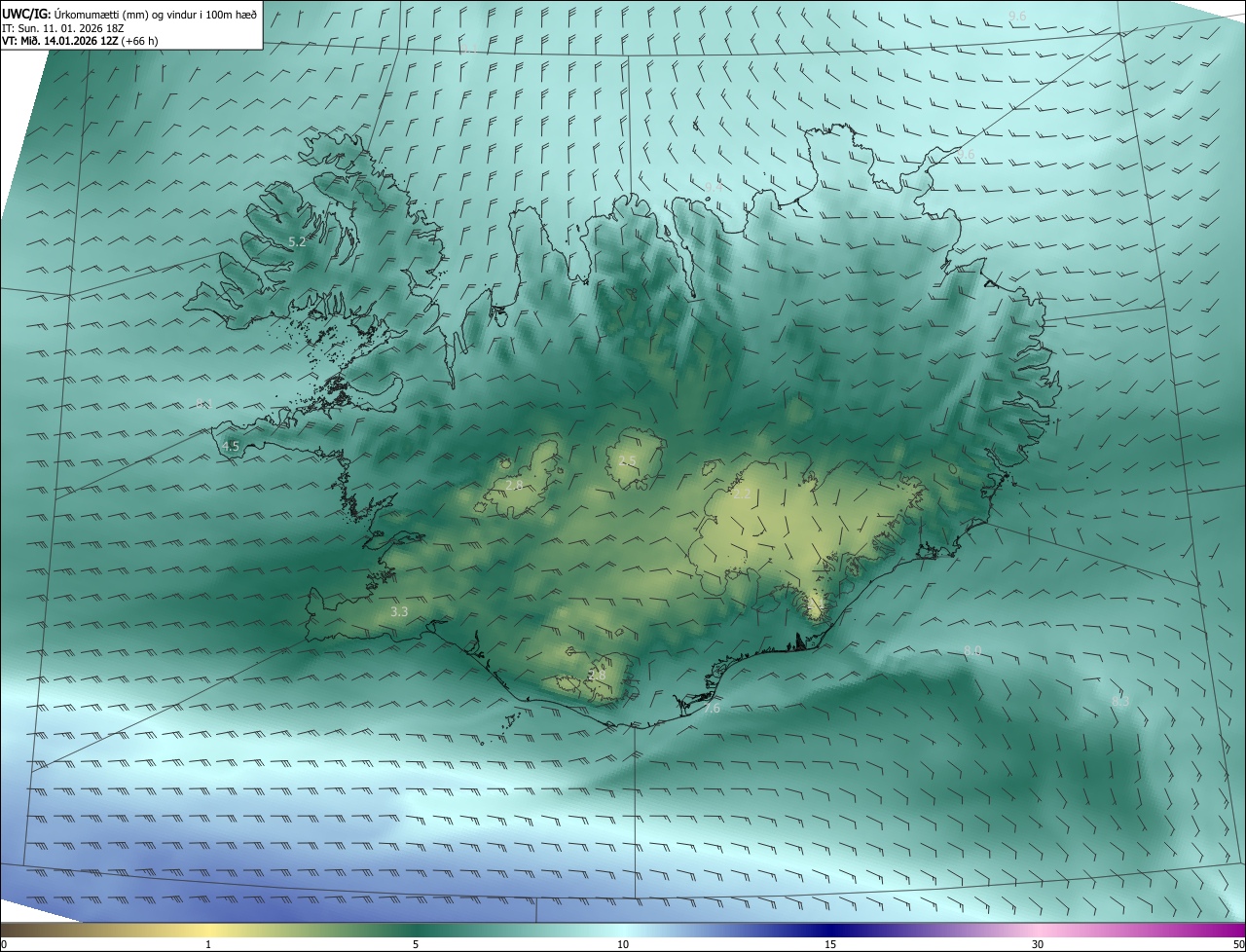Click the 2.5 value on the map
Screen dimensions: 1246x952
point(627,460)
